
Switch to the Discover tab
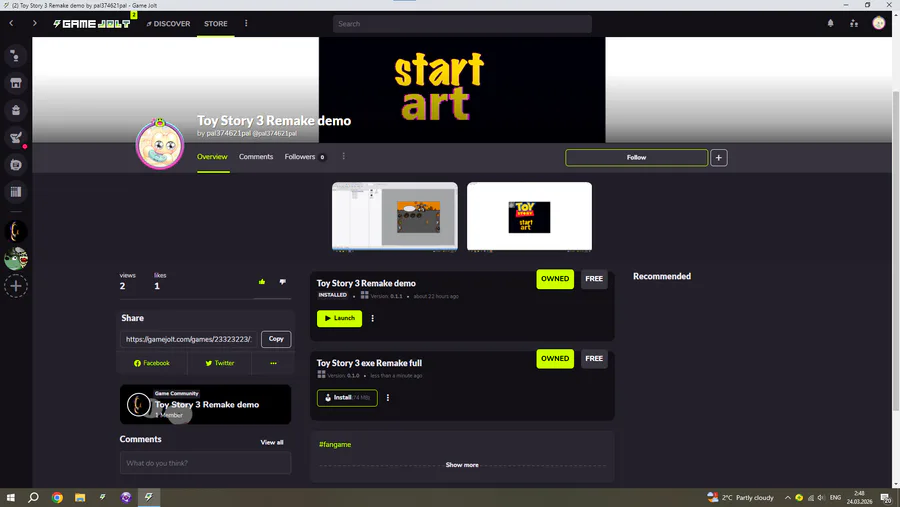tap(168, 24)
